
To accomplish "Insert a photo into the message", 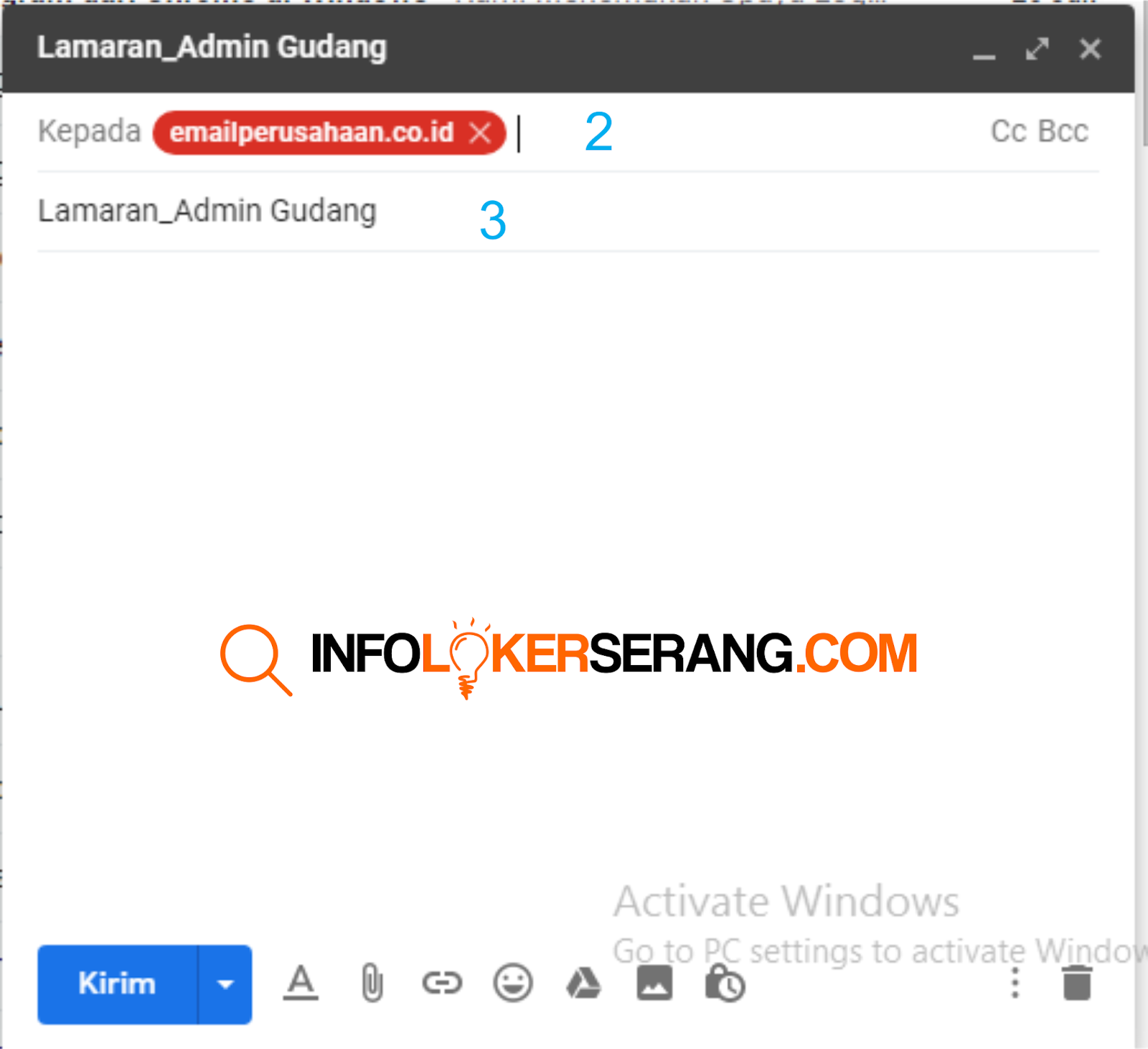I will click(653, 984).
